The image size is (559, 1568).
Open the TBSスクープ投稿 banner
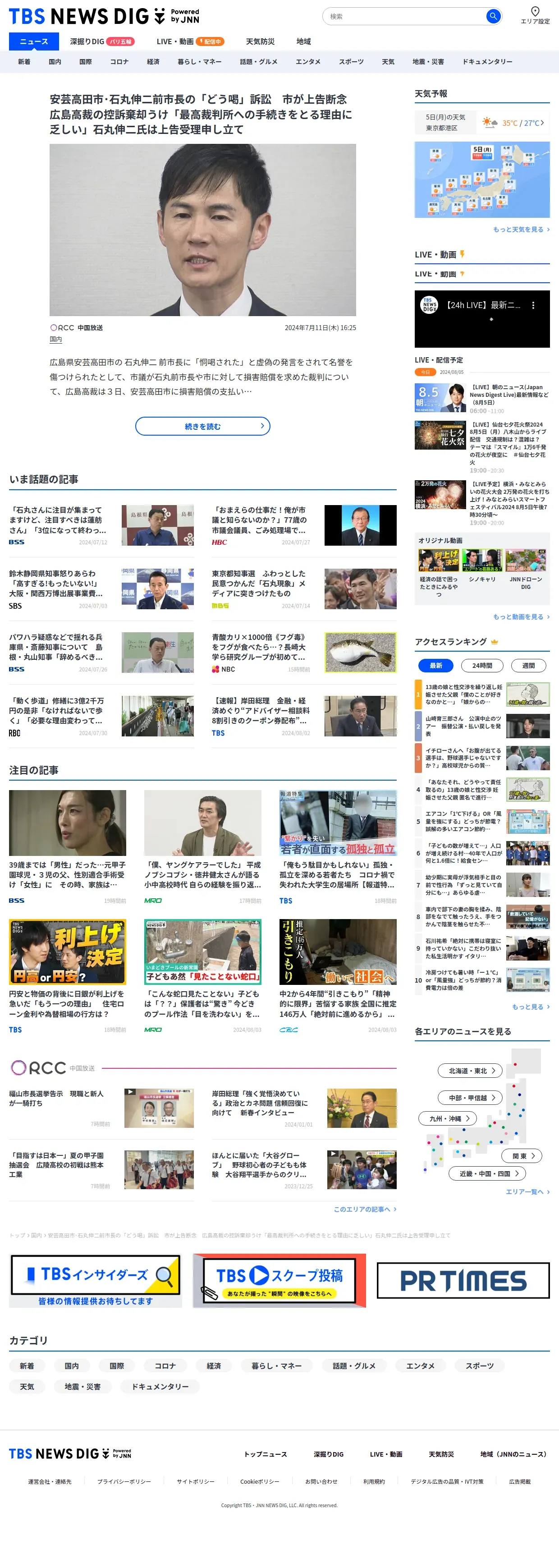(x=279, y=1281)
